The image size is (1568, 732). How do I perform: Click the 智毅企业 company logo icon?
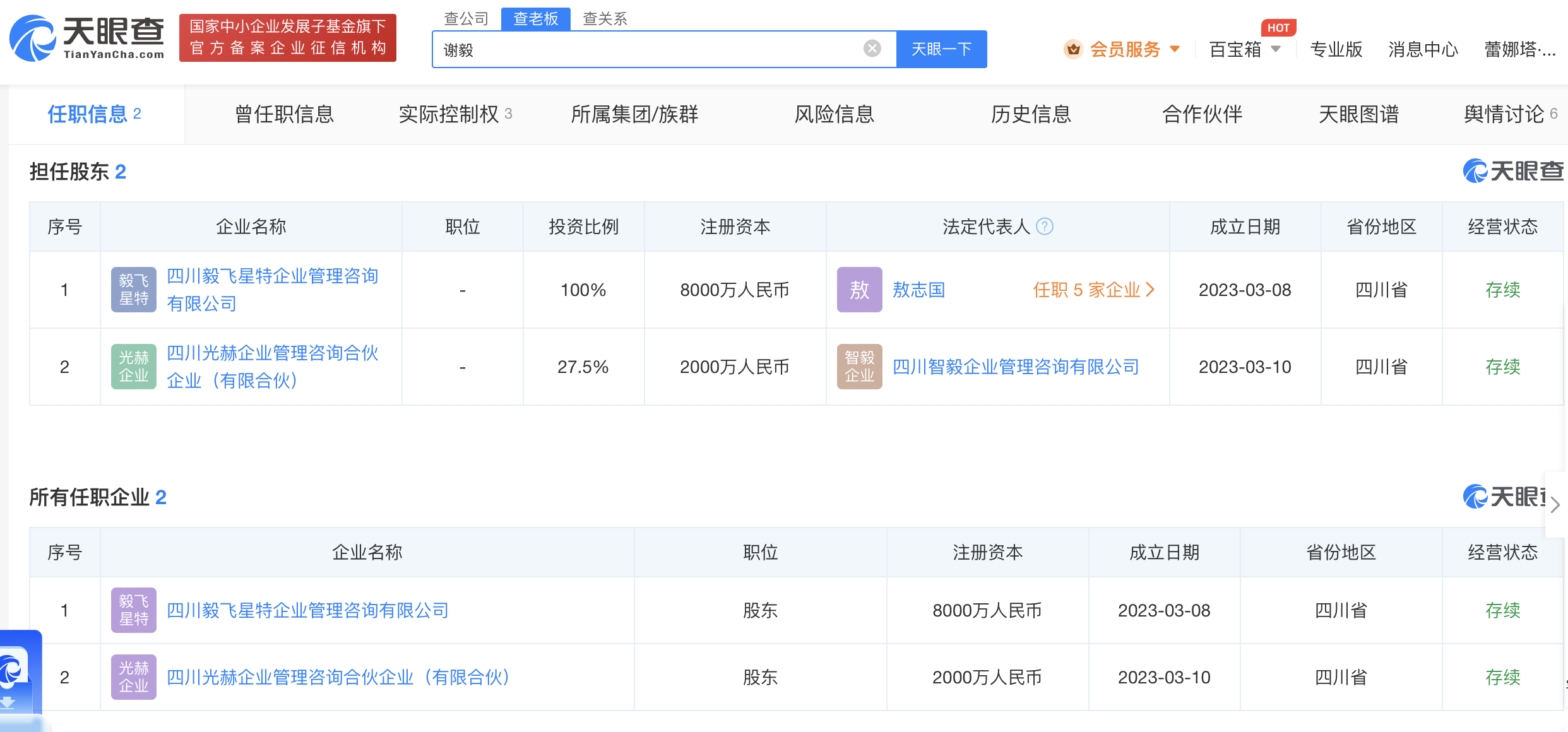click(x=859, y=367)
